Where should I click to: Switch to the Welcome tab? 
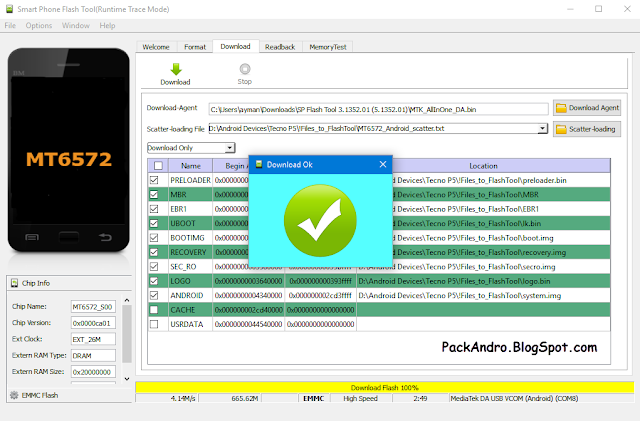point(156,47)
